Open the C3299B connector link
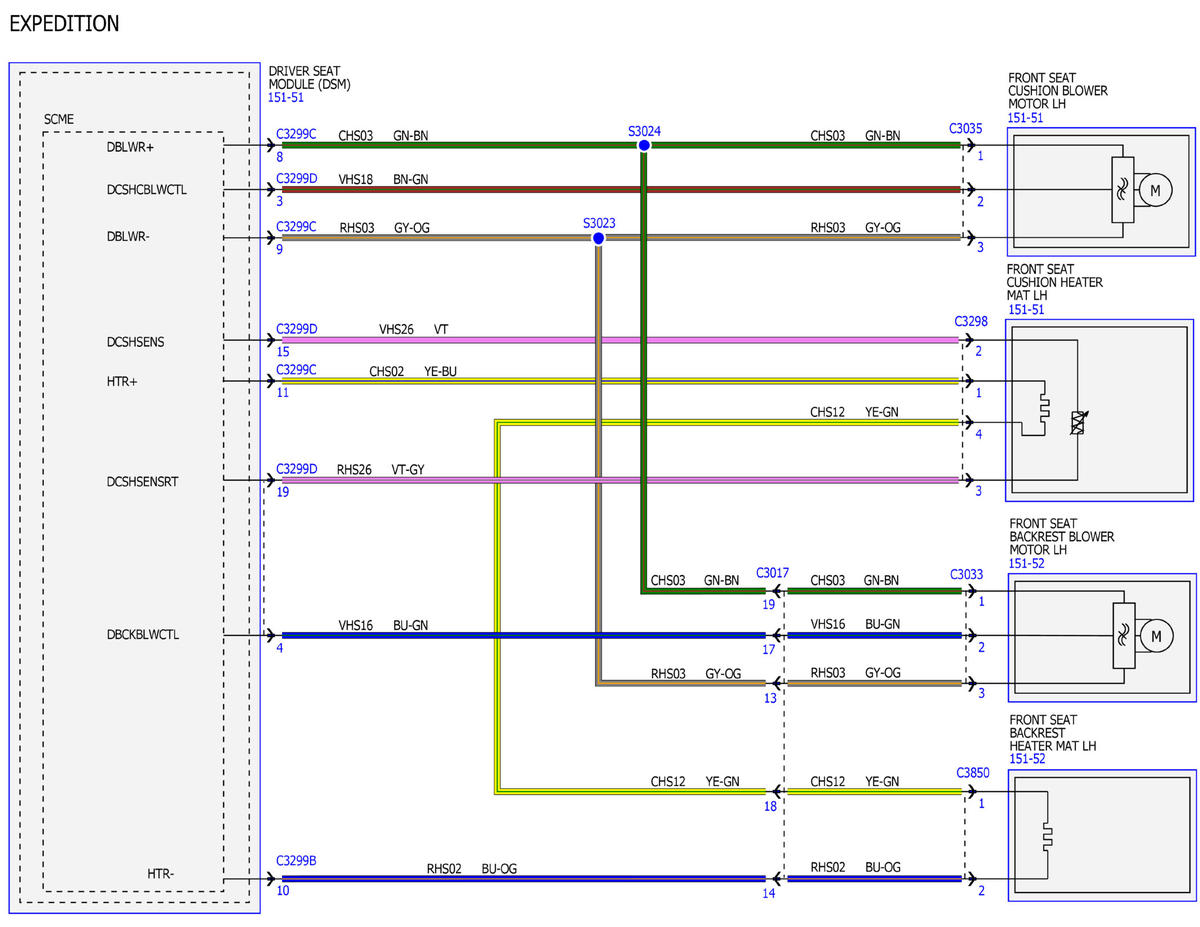Screen dimensions: 1200x927 296,860
